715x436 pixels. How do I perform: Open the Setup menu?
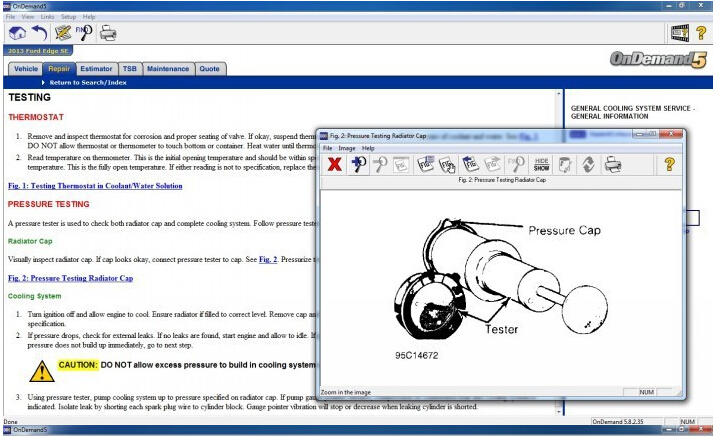tap(68, 16)
